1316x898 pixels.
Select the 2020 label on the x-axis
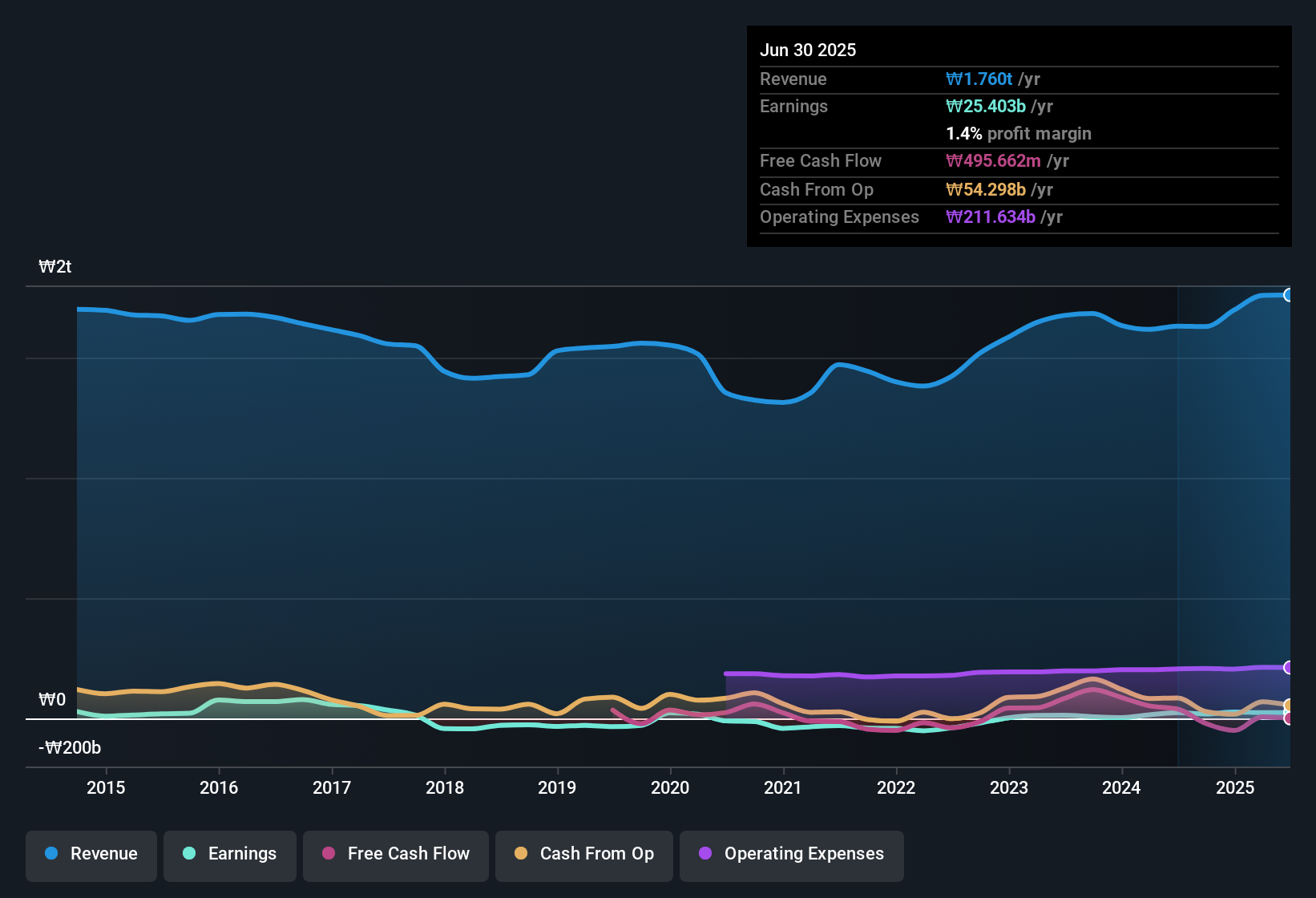[670, 787]
